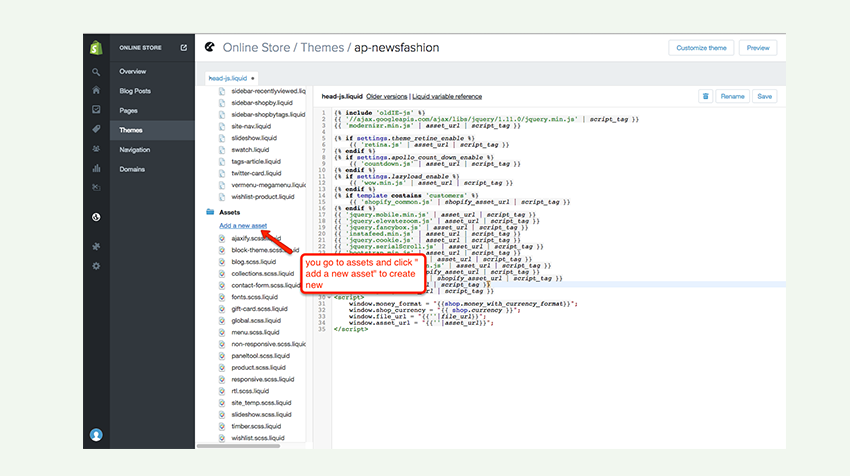Click Themes breadcrumb link
Image resolution: width=850 pixels, height=476 pixels.
pos(322,48)
